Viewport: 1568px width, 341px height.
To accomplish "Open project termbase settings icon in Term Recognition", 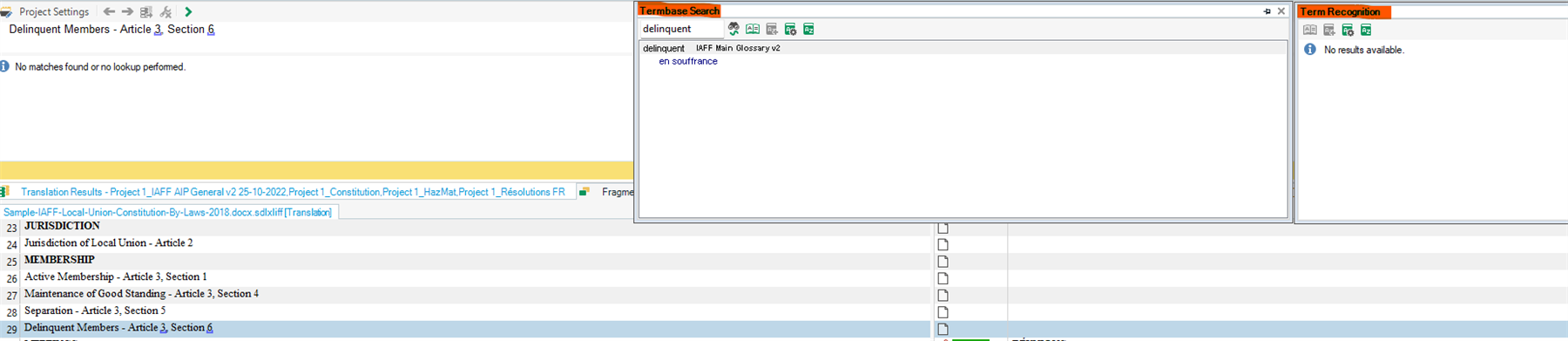I will coord(1348,30).
